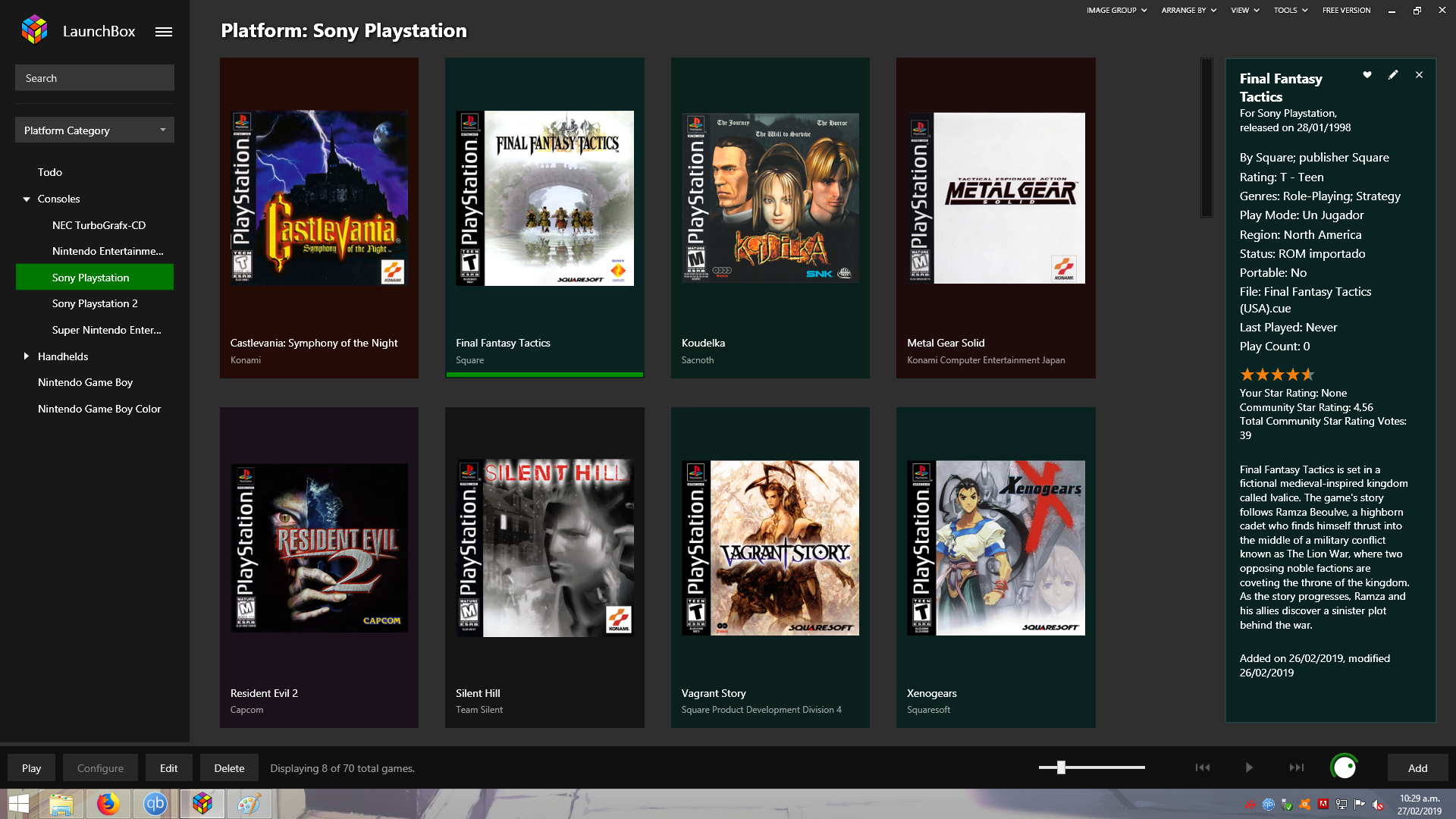Select Silent Hill game cover
The width and height of the screenshot is (1456, 819).
point(544,548)
